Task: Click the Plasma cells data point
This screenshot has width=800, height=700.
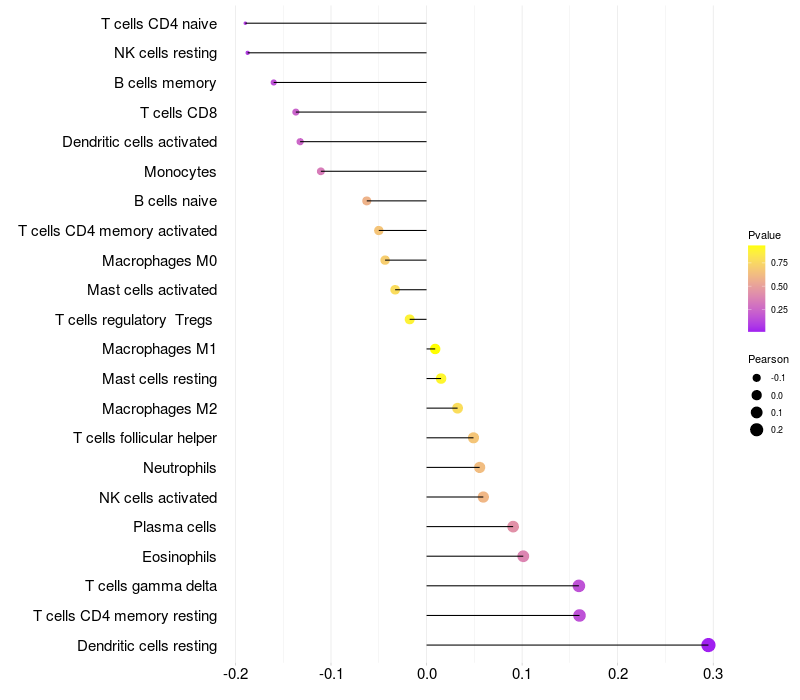Action: [513, 527]
